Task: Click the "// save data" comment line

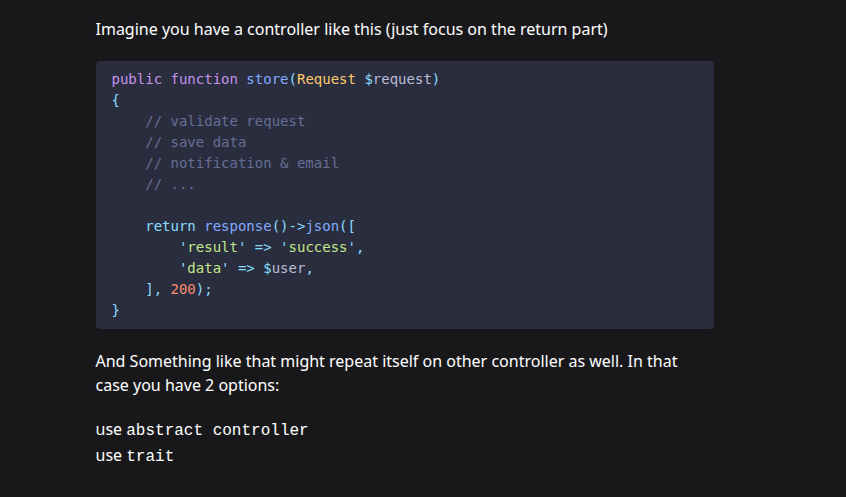Action: (x=196, y=142)
